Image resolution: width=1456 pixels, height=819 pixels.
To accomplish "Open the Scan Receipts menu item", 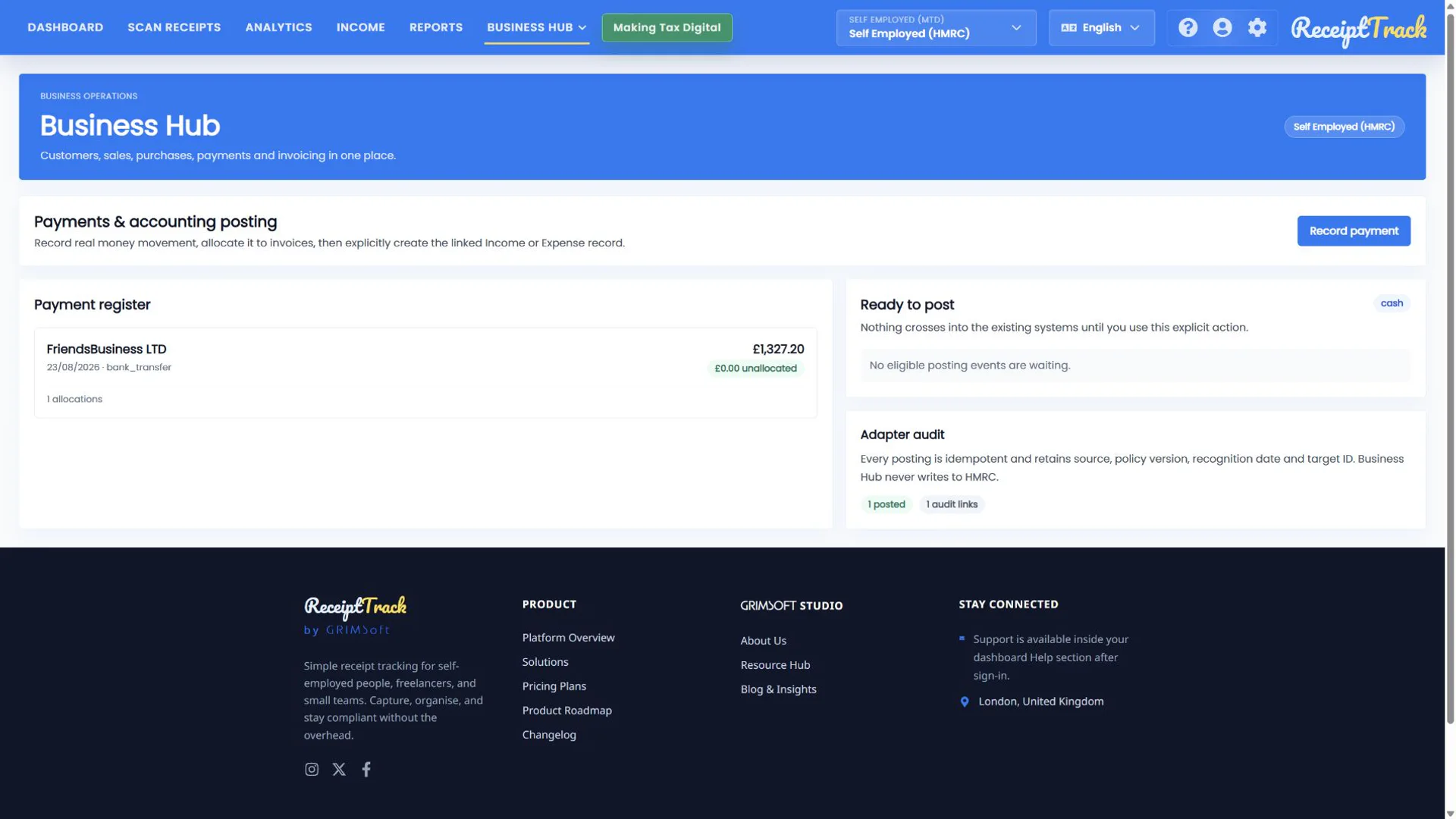I will click(x=174, y=27).
